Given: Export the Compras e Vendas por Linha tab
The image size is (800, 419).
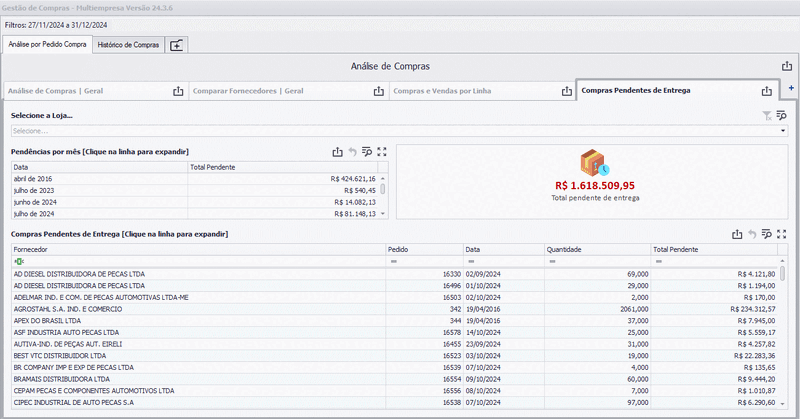Looking at the screenshot, I should (567, 91).
